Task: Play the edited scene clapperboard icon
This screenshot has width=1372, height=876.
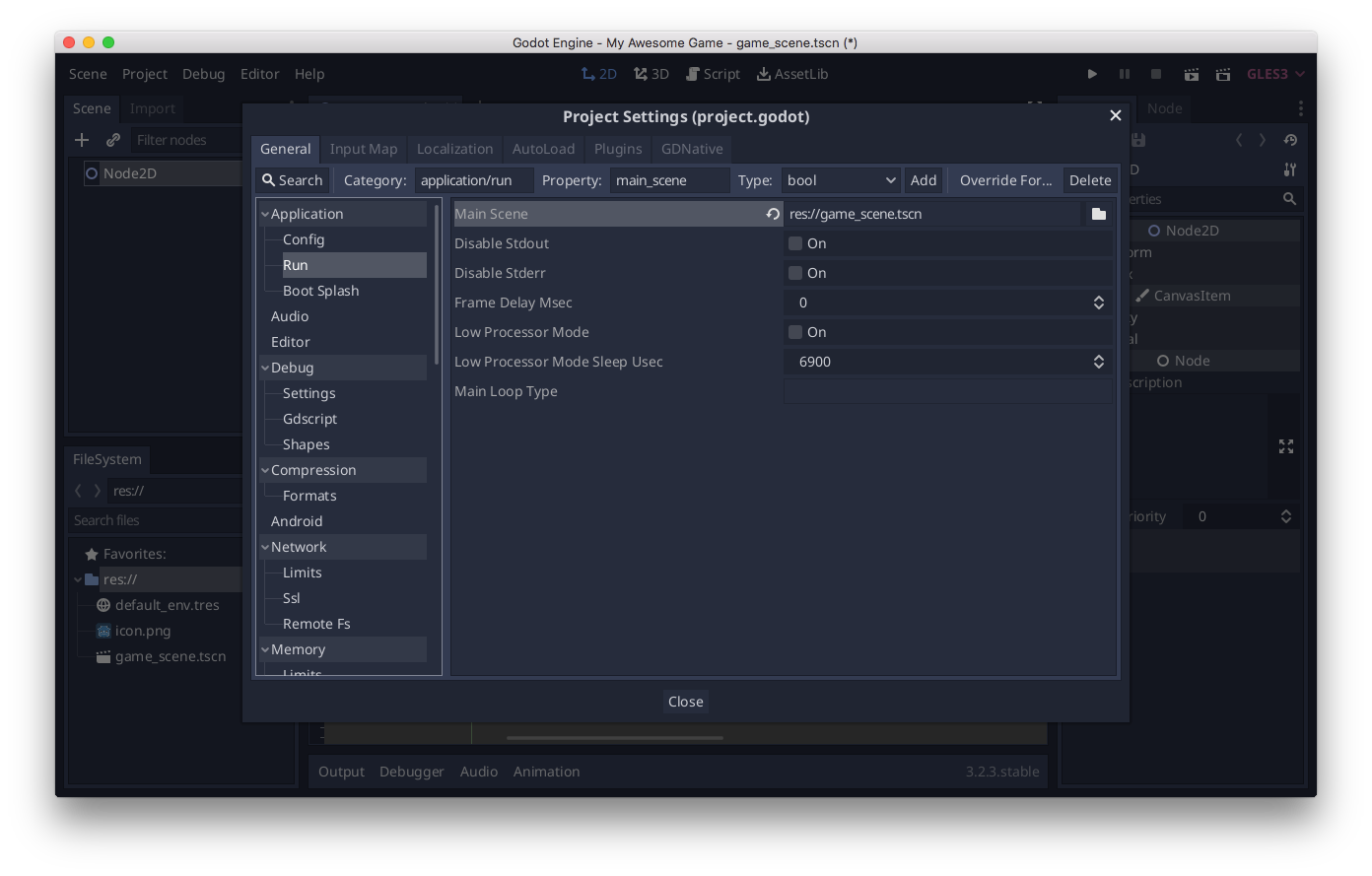Action: (x=1192, y=74)
